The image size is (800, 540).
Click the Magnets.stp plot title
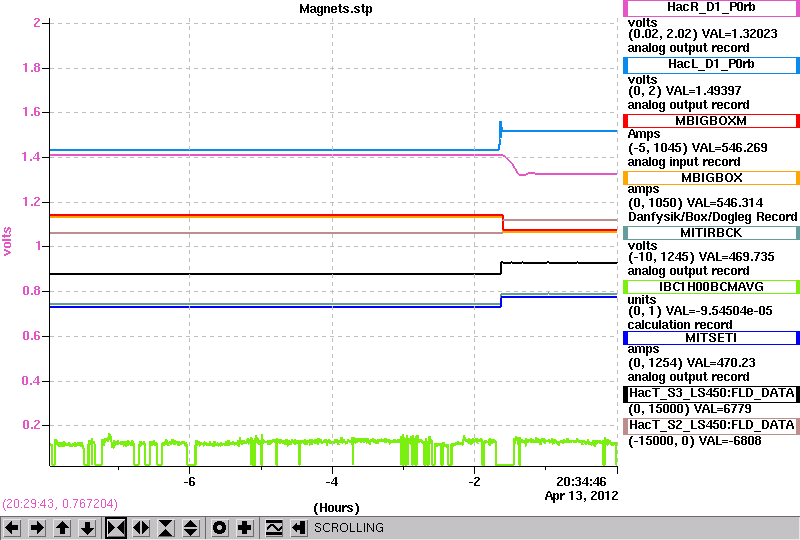(x=336, y=9)
